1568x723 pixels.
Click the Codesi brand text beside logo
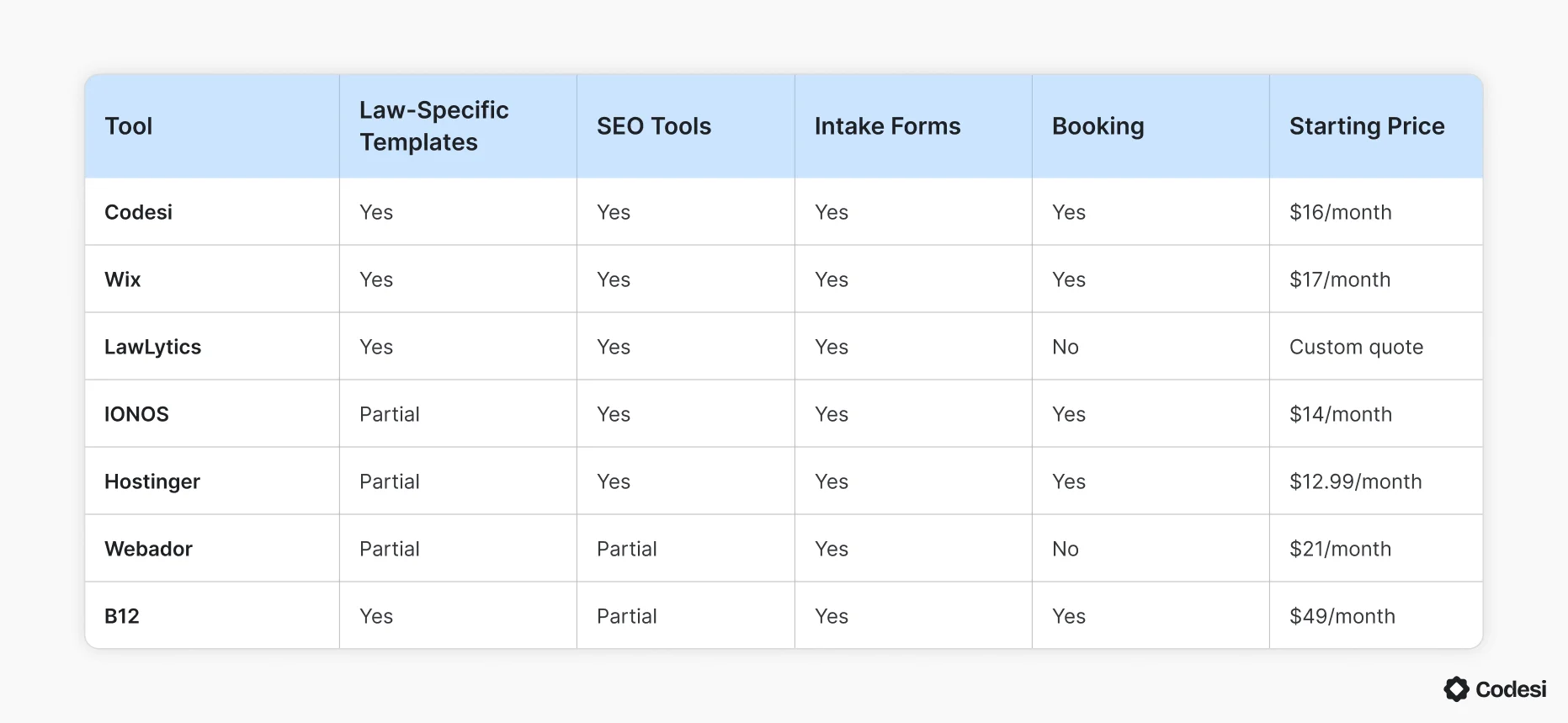1511,689
